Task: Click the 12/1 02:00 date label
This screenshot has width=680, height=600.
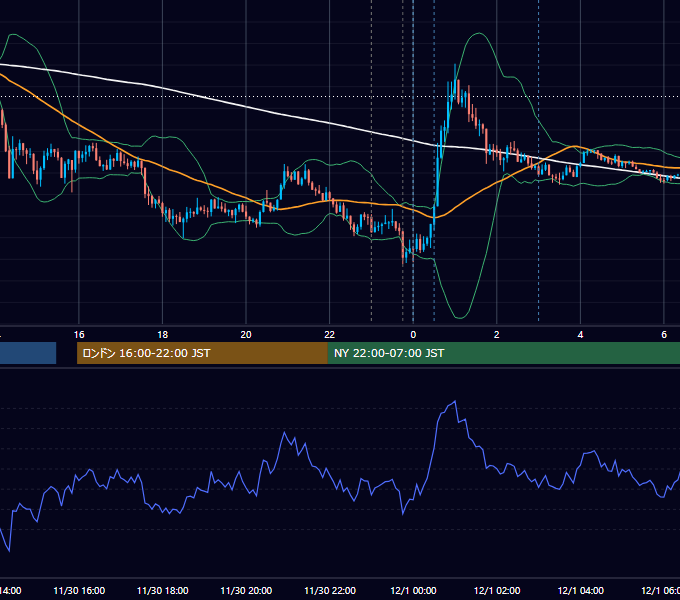Action: (x=497, y=590)
